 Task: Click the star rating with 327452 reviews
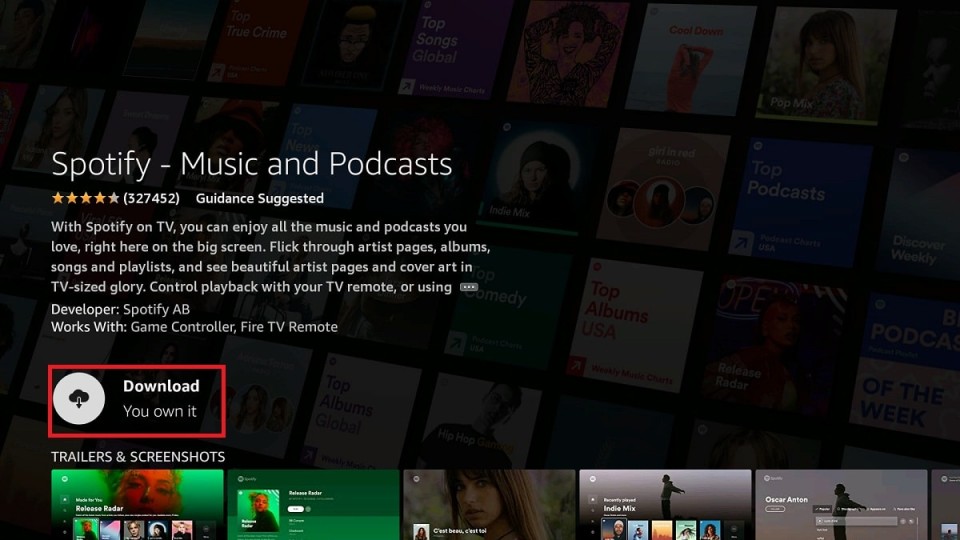[115, 198]
